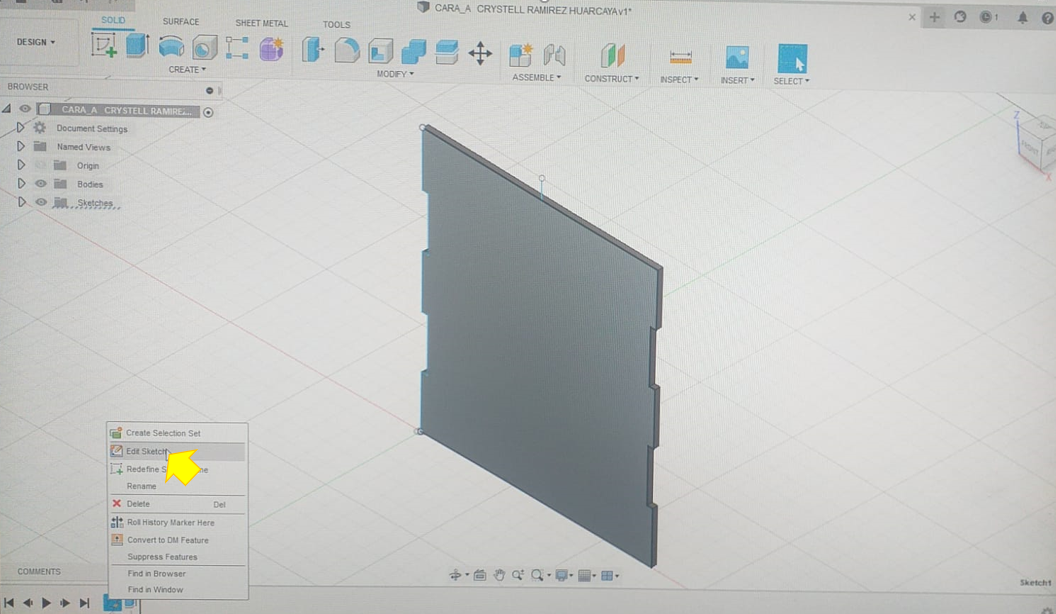The height and width of the screenshot is (614, 1056).
Task: Select the Combine tool
Action: pyautogui.click(x=414, y=51)
